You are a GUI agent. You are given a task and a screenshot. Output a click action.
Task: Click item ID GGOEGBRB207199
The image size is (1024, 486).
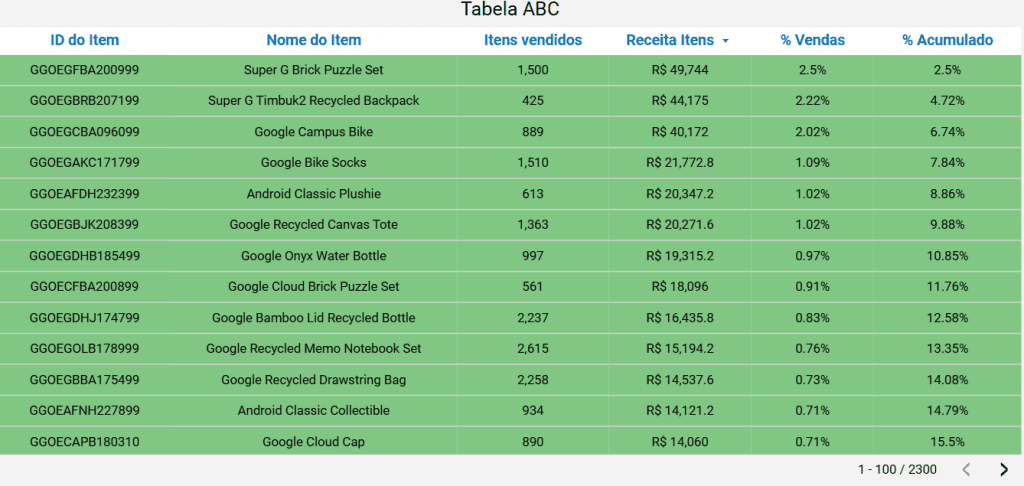(x=85, y=101)
